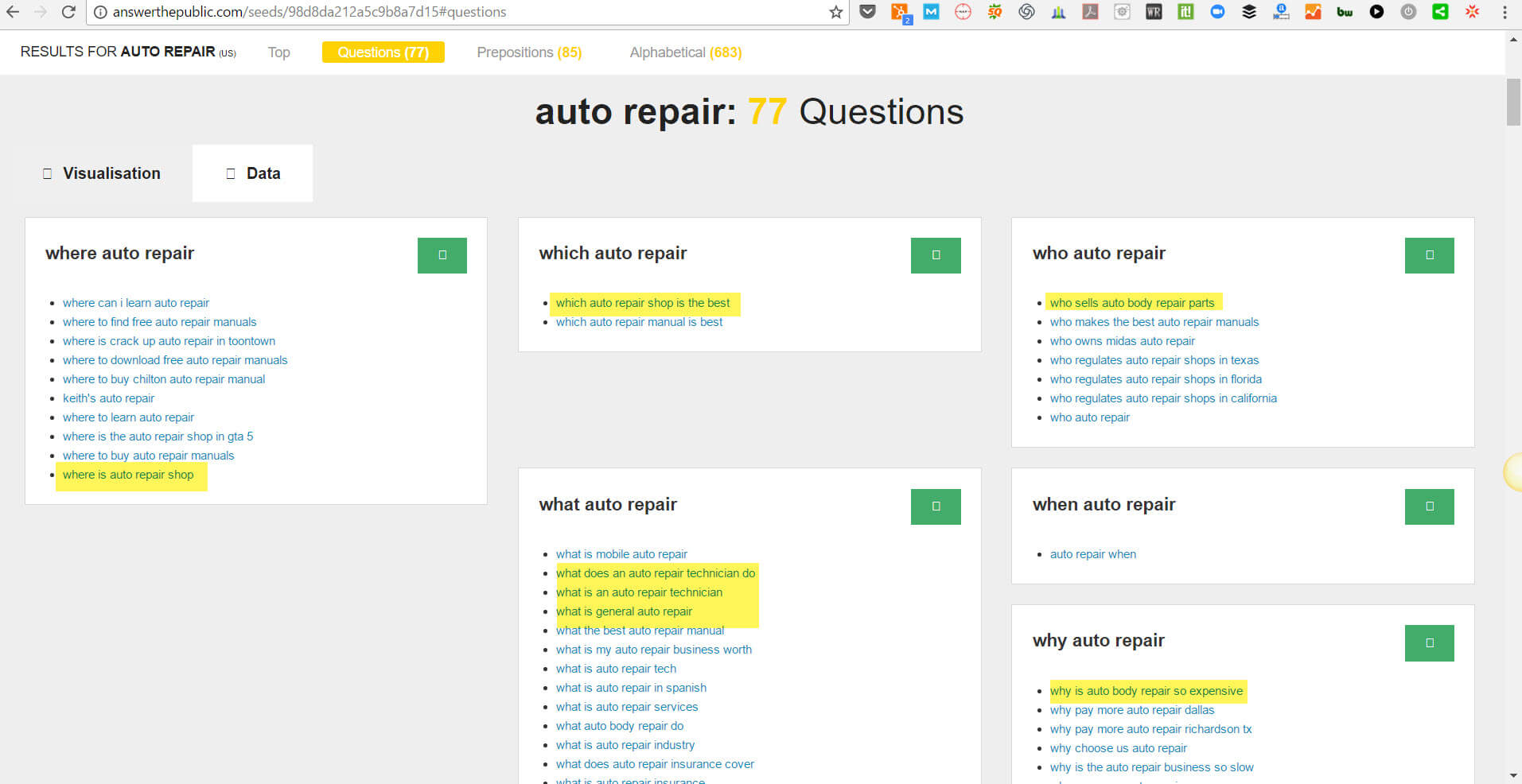Go to the Alphabetical (683) tab

(686, 52)
